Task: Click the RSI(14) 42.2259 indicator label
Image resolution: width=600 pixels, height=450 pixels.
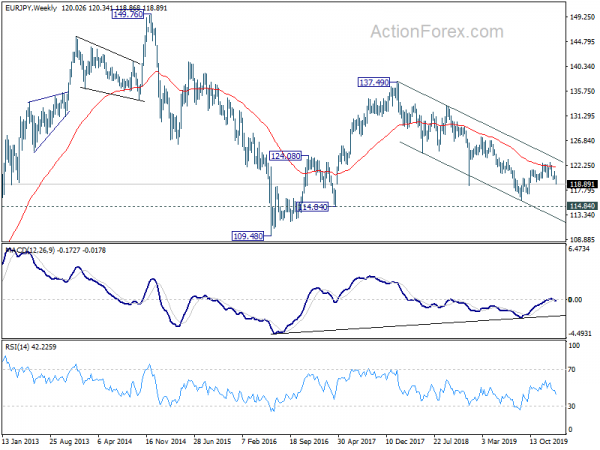Action: coord(31,347)
